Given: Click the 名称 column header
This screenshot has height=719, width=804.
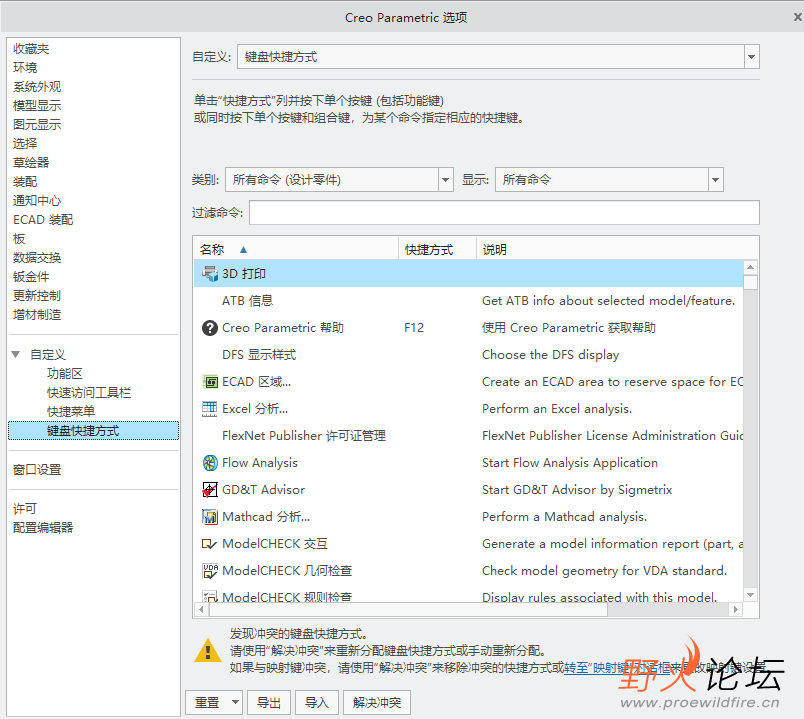Looking at the screenshot, I should point(296,250).
